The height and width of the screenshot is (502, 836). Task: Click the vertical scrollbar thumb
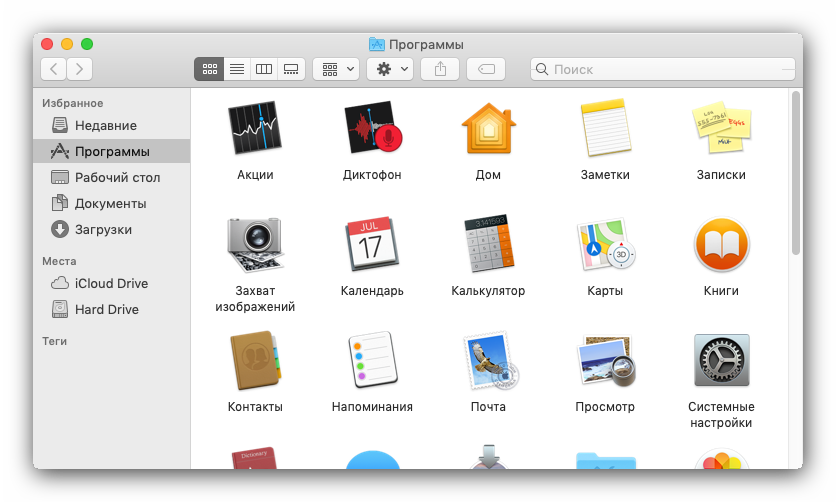(x=795, y=173)
